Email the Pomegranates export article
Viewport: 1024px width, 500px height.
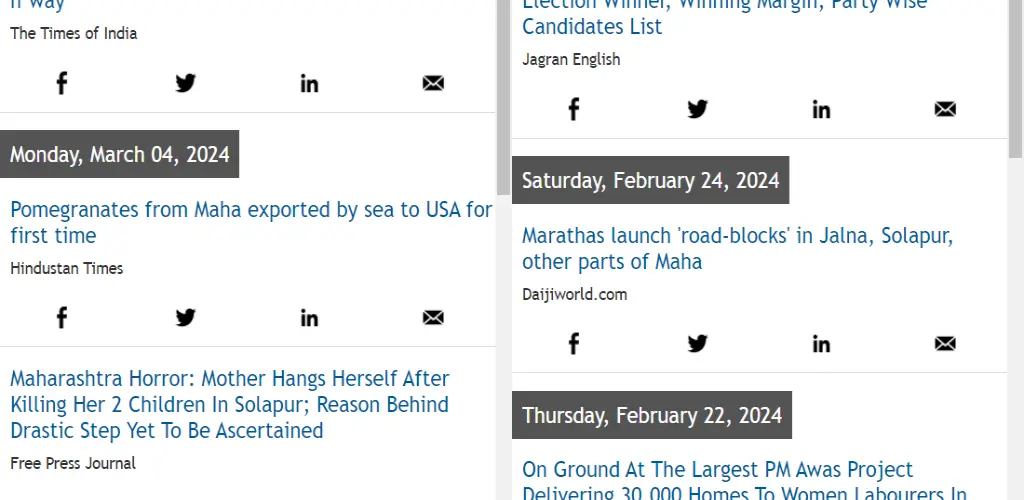(x=433, y=318)
